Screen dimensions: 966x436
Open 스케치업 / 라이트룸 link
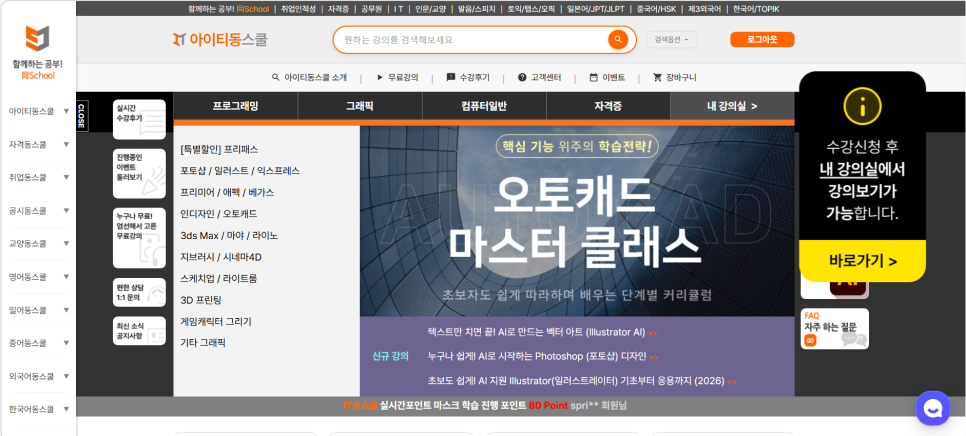click(219, 278)
